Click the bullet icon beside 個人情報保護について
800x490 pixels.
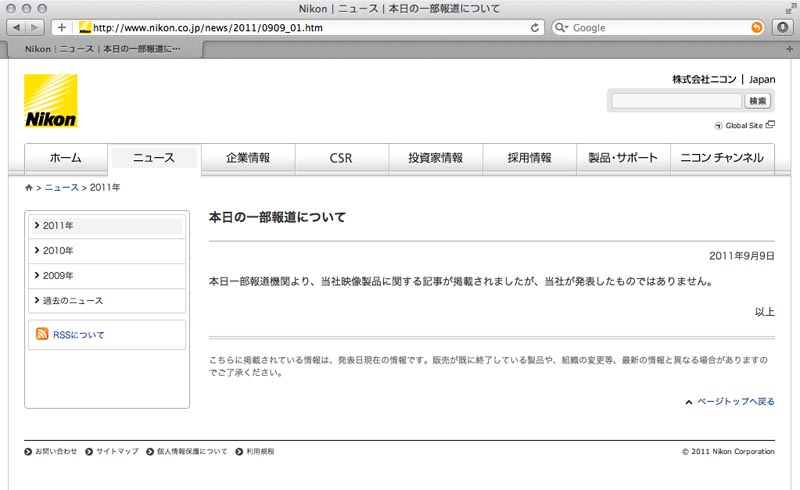[150, 452]
